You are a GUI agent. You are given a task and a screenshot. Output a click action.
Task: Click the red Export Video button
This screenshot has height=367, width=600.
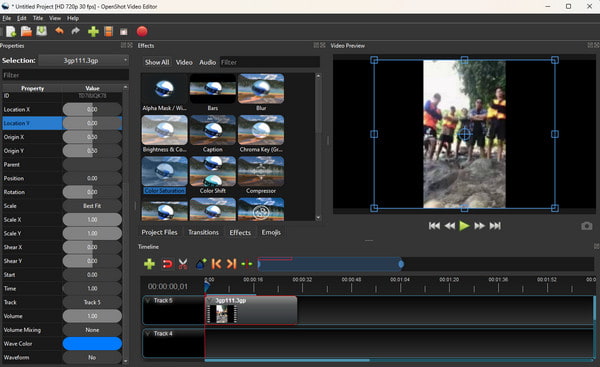(x=142, y=31)
